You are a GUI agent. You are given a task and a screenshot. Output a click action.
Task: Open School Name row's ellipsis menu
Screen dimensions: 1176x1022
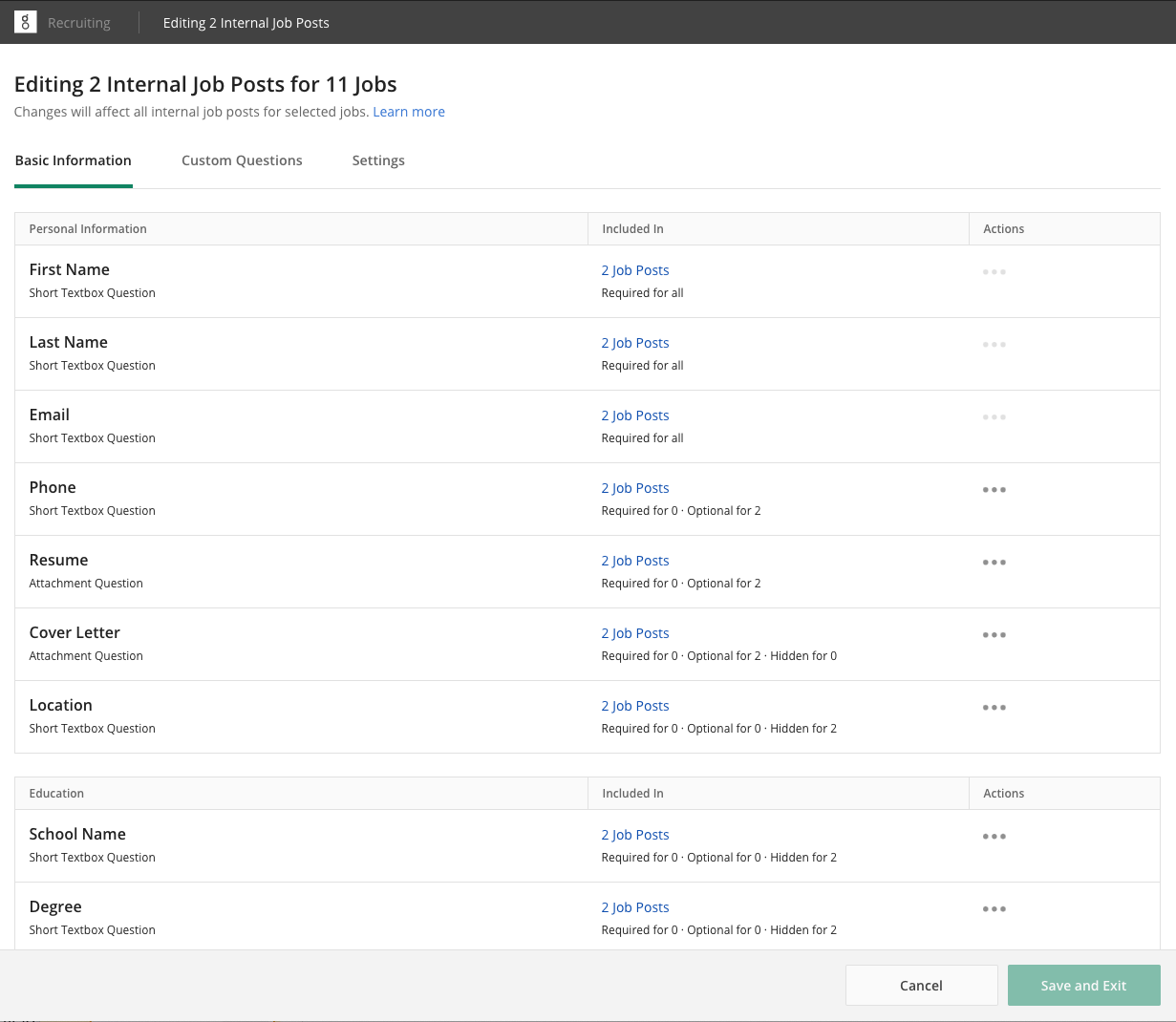(x=994, y=837)
